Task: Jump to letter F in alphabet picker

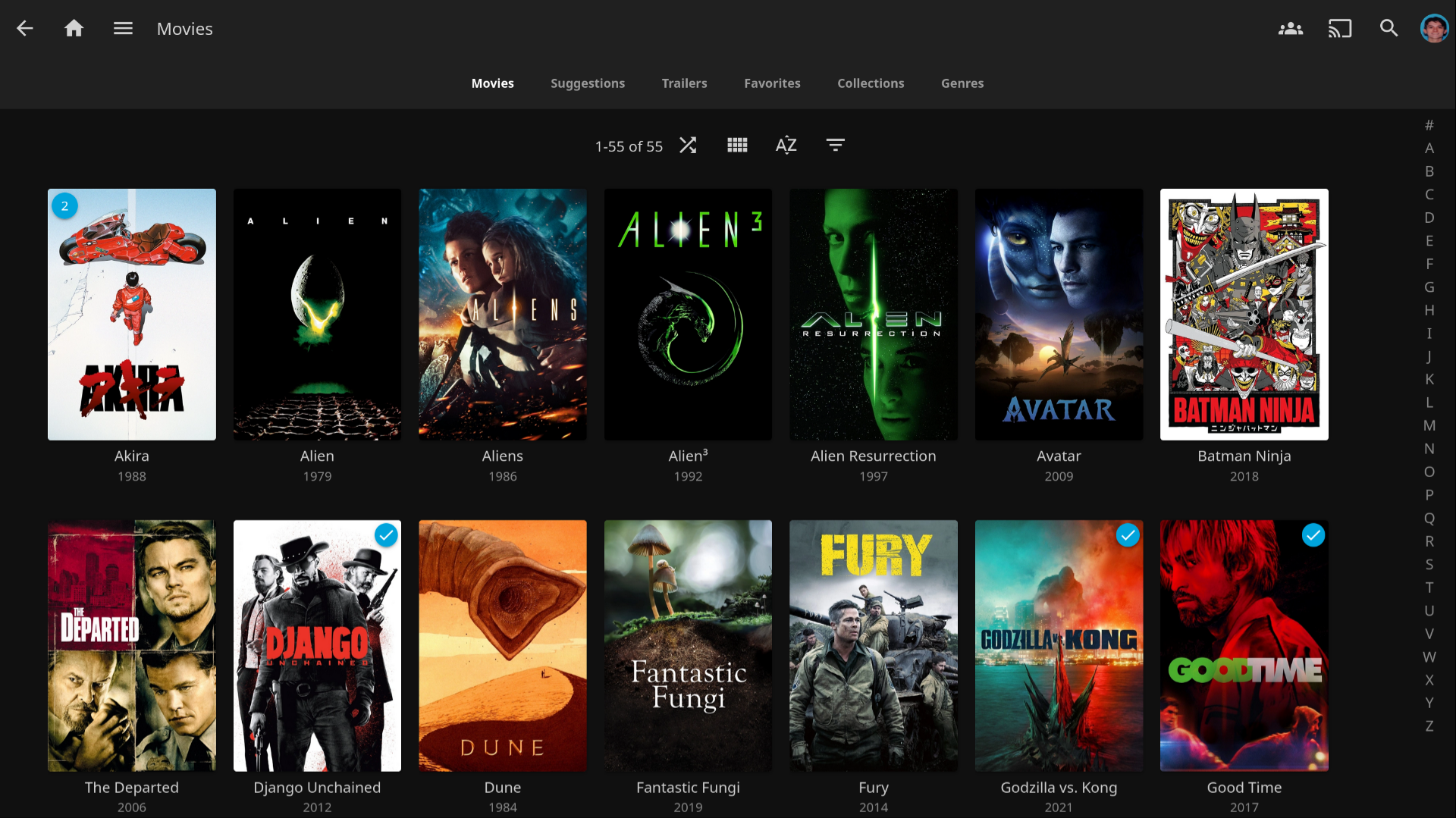Action: click(x=1429, y=264)
